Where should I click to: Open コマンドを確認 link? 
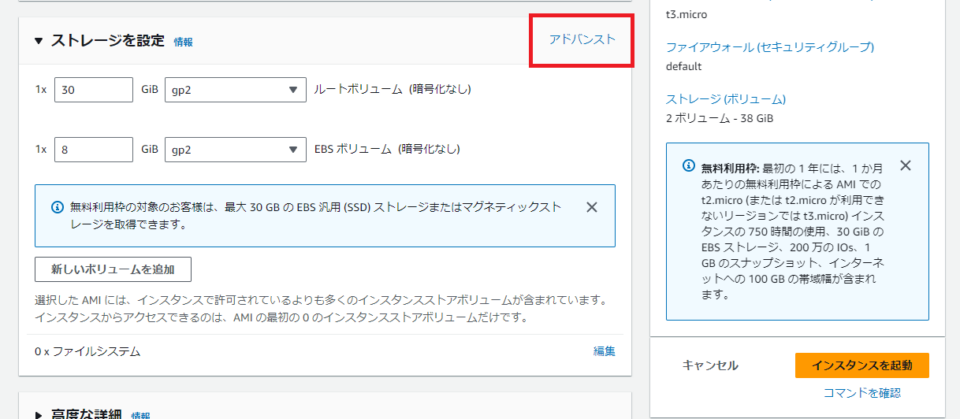coord(862,393)
